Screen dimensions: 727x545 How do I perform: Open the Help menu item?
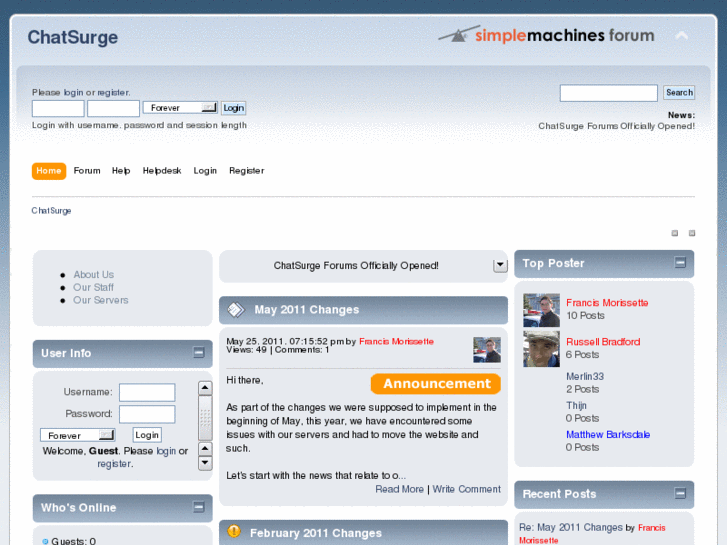point(121,171)
